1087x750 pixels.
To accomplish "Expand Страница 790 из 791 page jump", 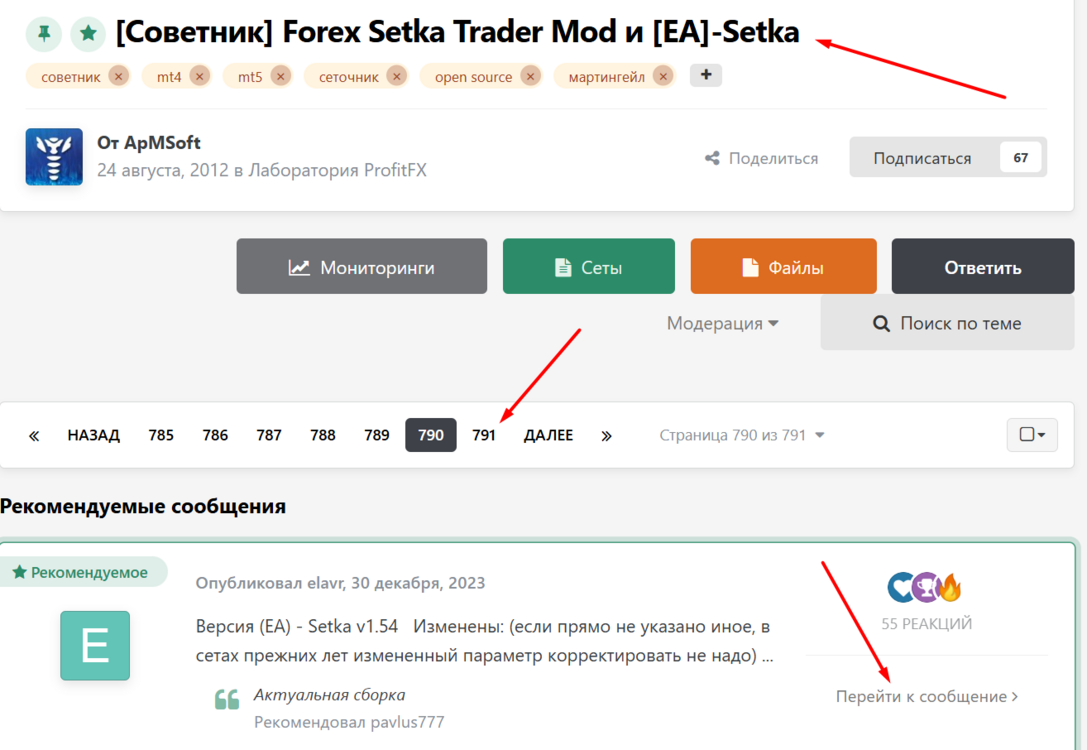I will [x=742, y=435].
